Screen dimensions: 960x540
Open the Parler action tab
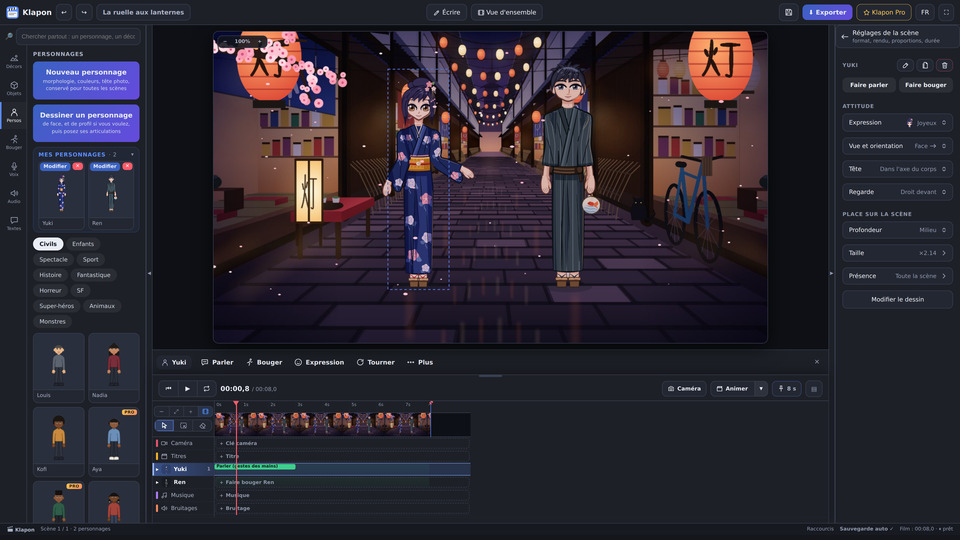(217, 362)
